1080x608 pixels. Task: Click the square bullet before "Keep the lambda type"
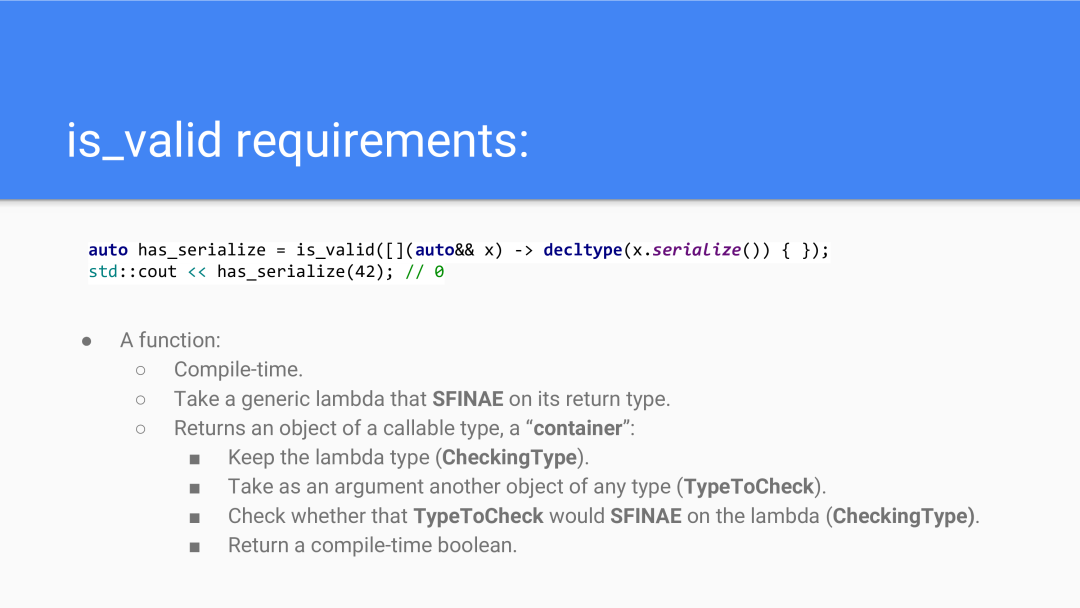pyautogui.click(x=194, y=458)
